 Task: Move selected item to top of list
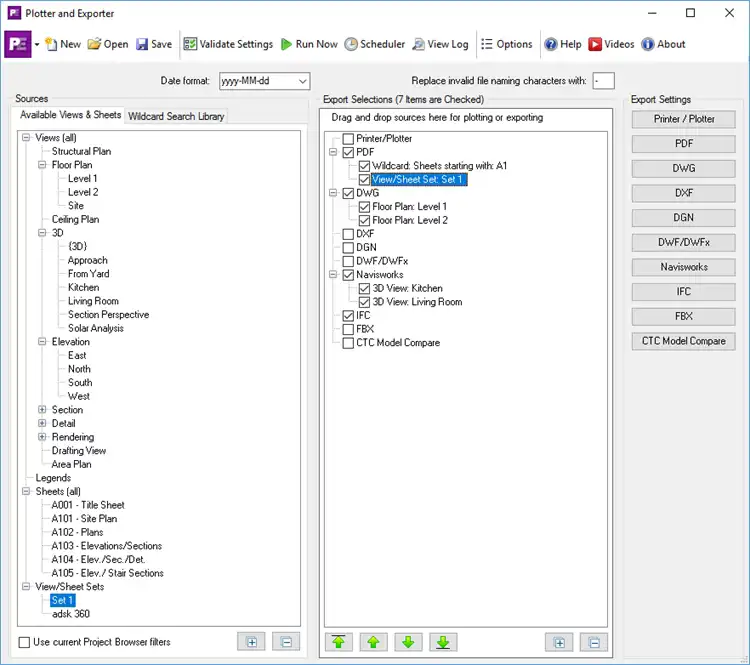tap(339, 643)
